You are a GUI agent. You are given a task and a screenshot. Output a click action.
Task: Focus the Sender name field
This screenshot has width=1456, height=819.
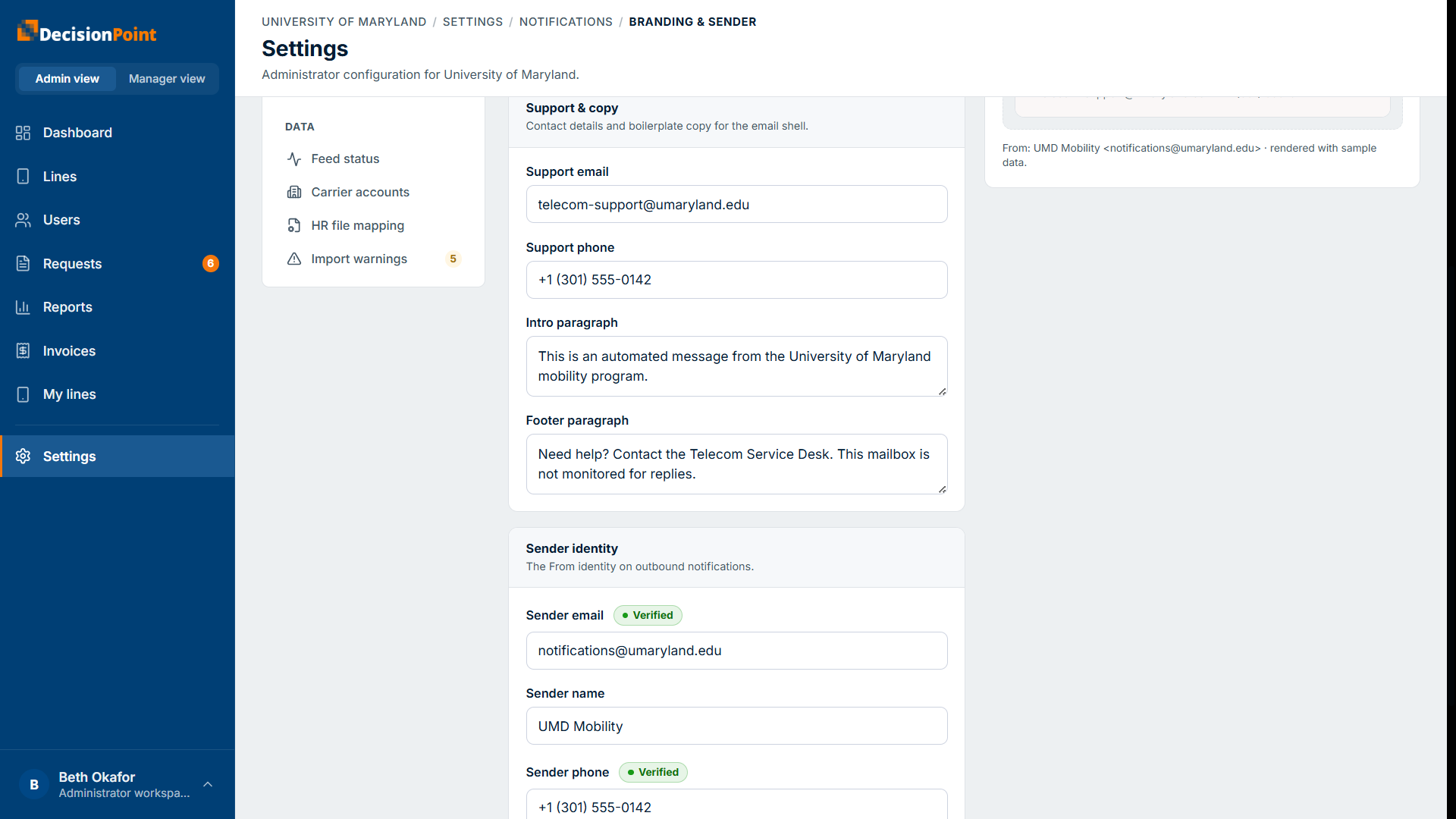(736, 726)
